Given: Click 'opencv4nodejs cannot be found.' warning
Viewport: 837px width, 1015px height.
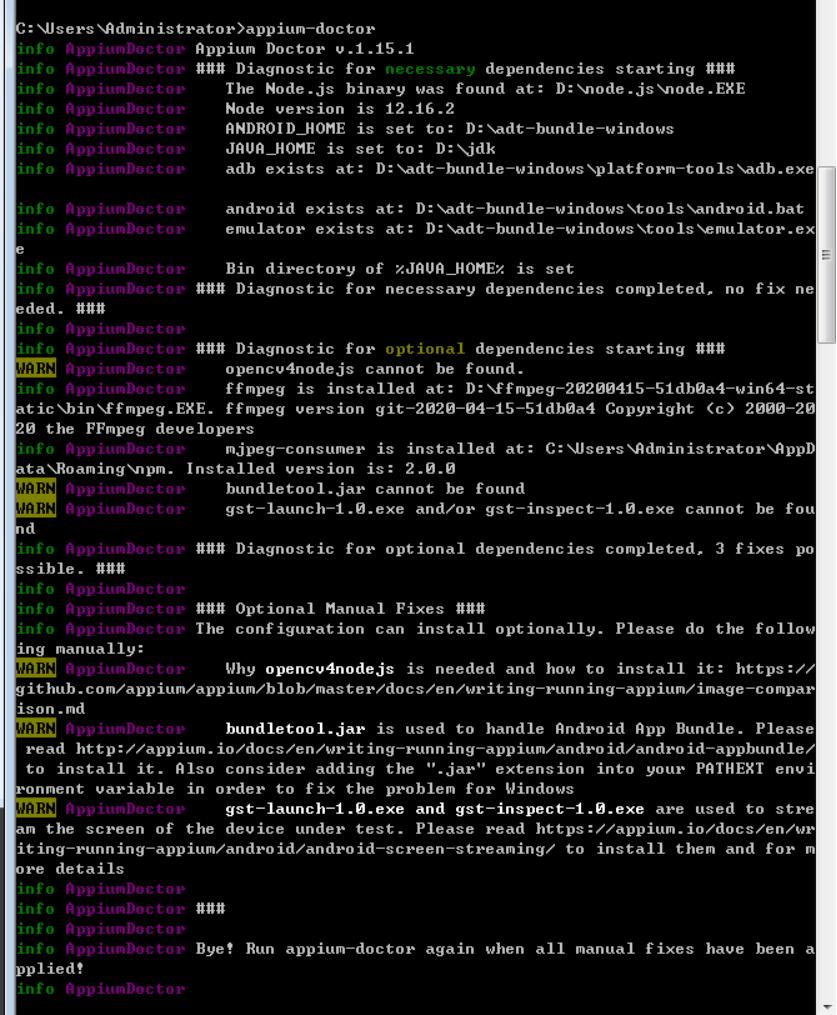Looking at the screenshot, I should pos(374,368).
